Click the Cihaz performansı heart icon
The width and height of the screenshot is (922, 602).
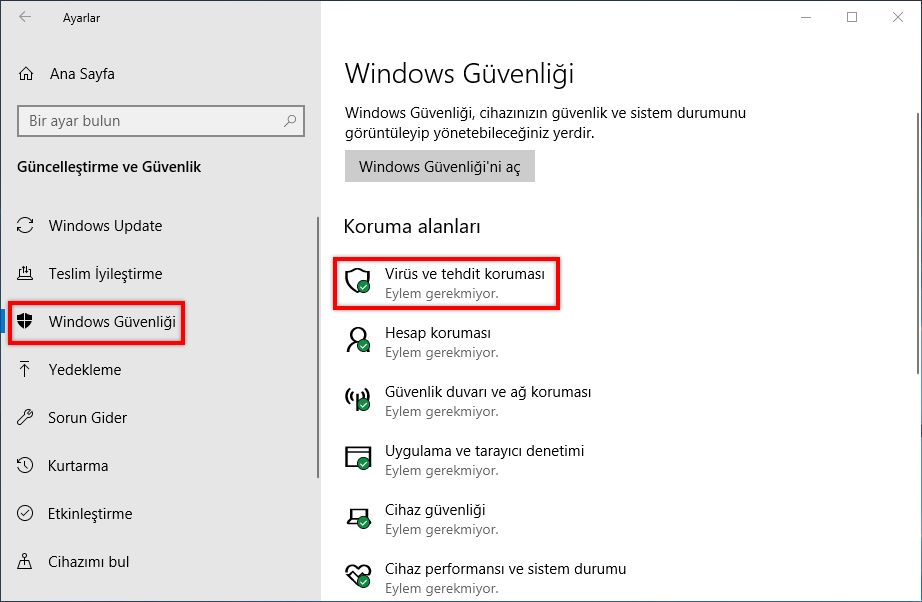tap(357, 577)
